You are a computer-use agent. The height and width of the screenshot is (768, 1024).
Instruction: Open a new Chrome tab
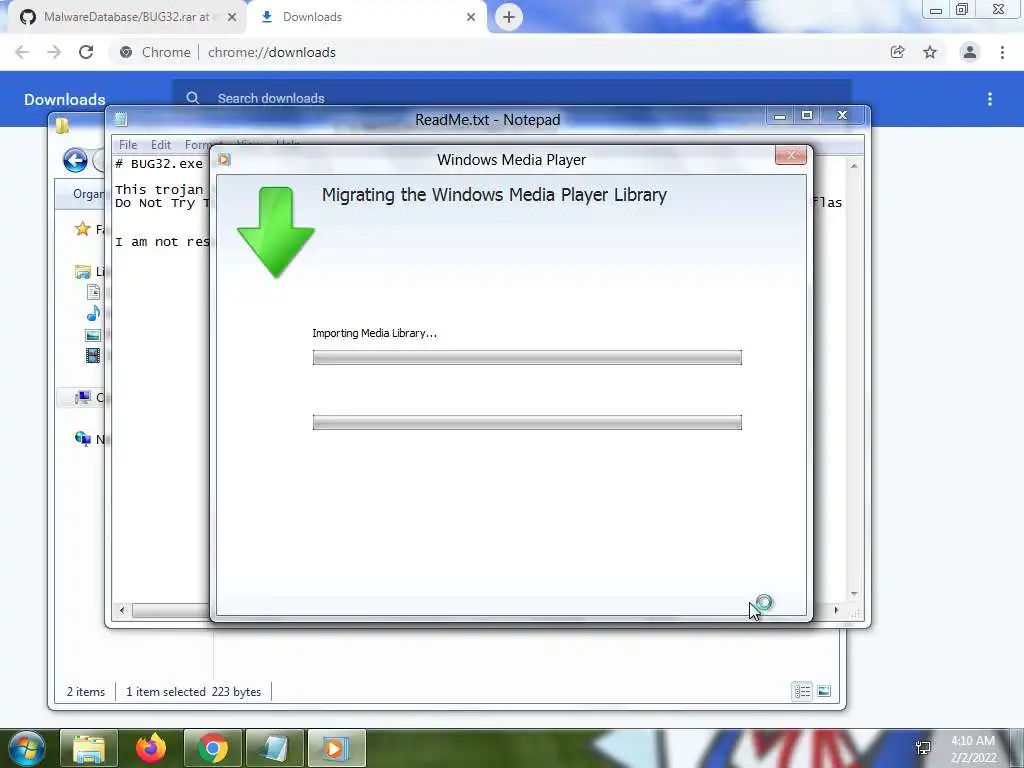tap(509, 17)
